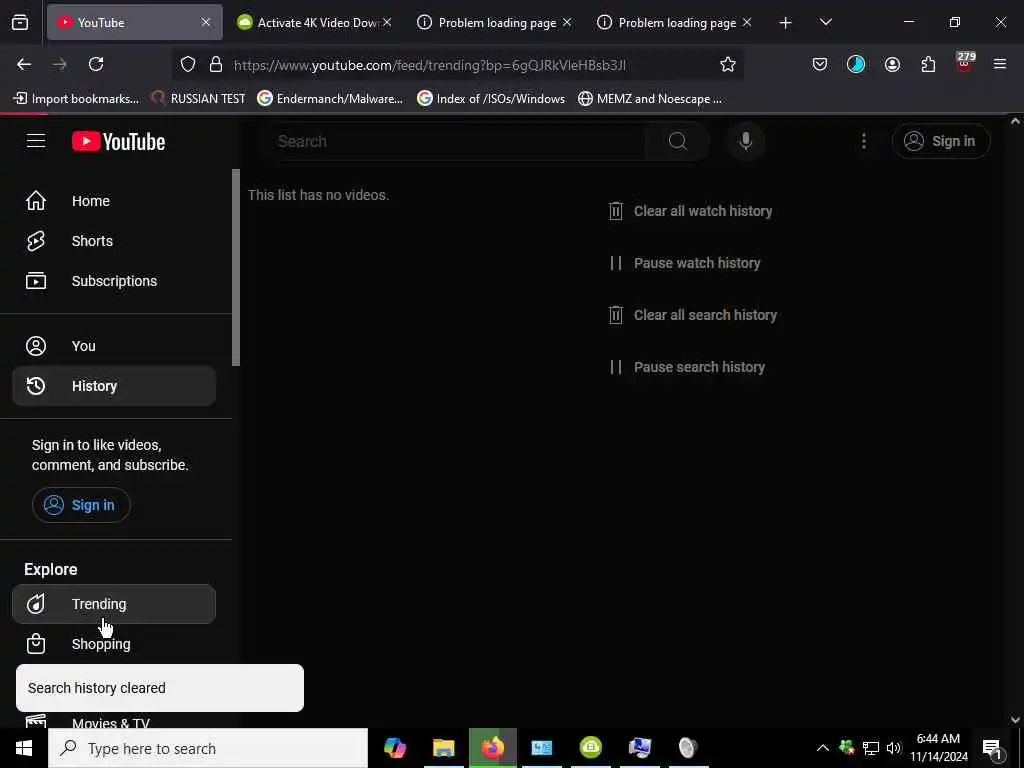Click Clear all watch history
Viewport: 1024px width, 768px height.
click(690, 211)
